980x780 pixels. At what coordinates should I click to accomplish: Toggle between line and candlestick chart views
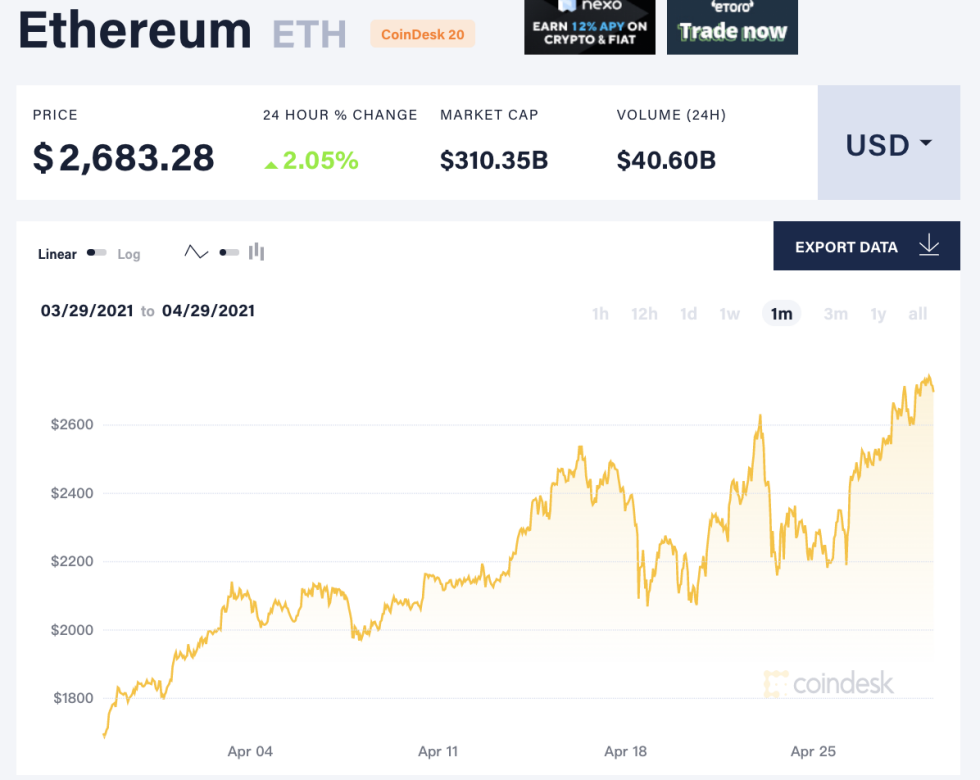(x=228, y=252)
